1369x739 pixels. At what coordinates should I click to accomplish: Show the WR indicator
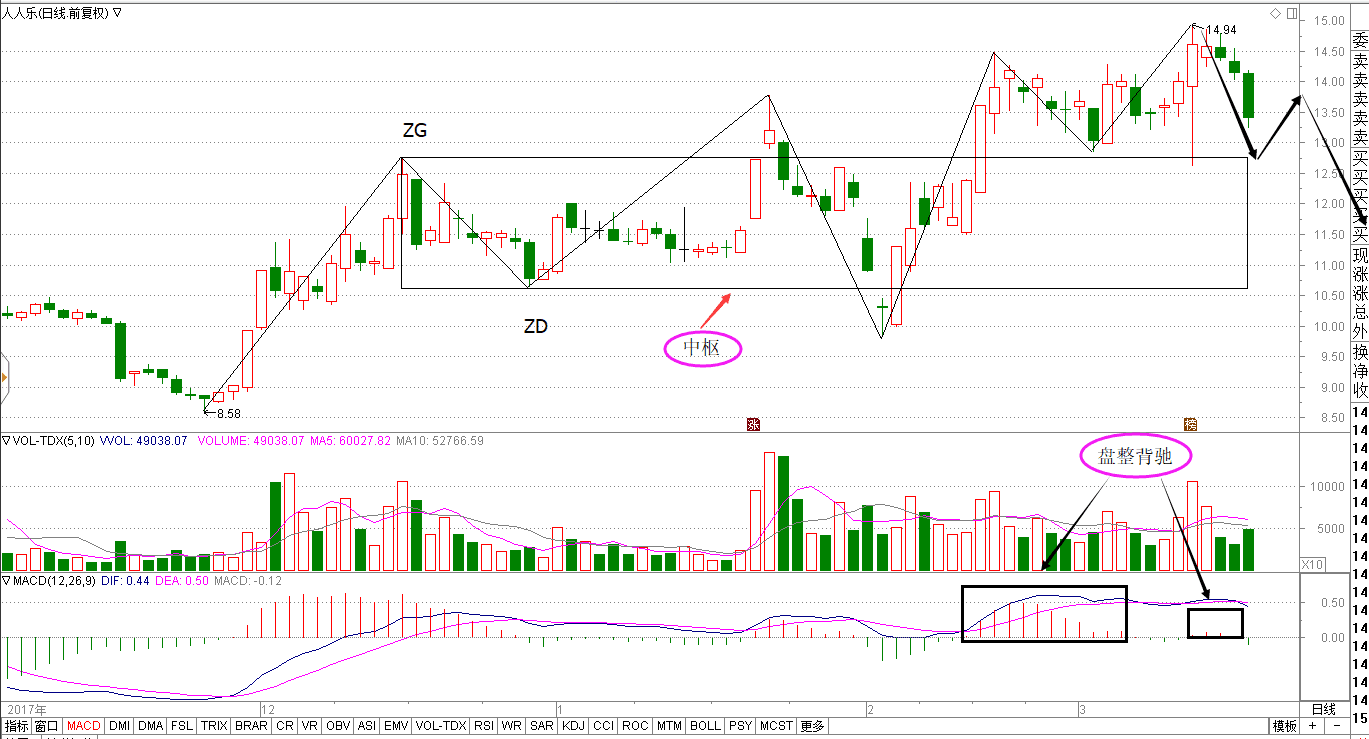(512, 726)
